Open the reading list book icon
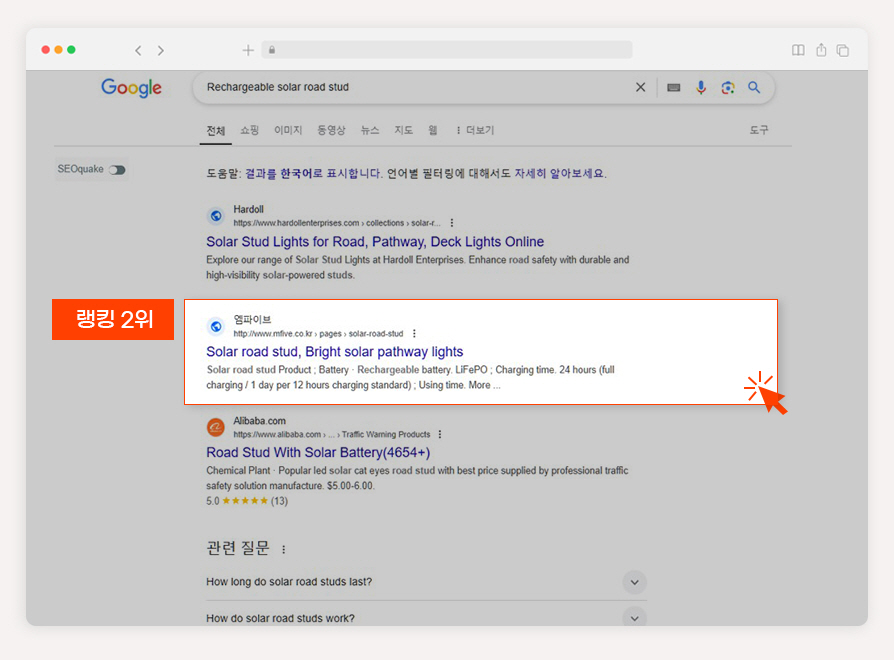The height and width of the screenshot is (660, 894). tap(798, 50)
